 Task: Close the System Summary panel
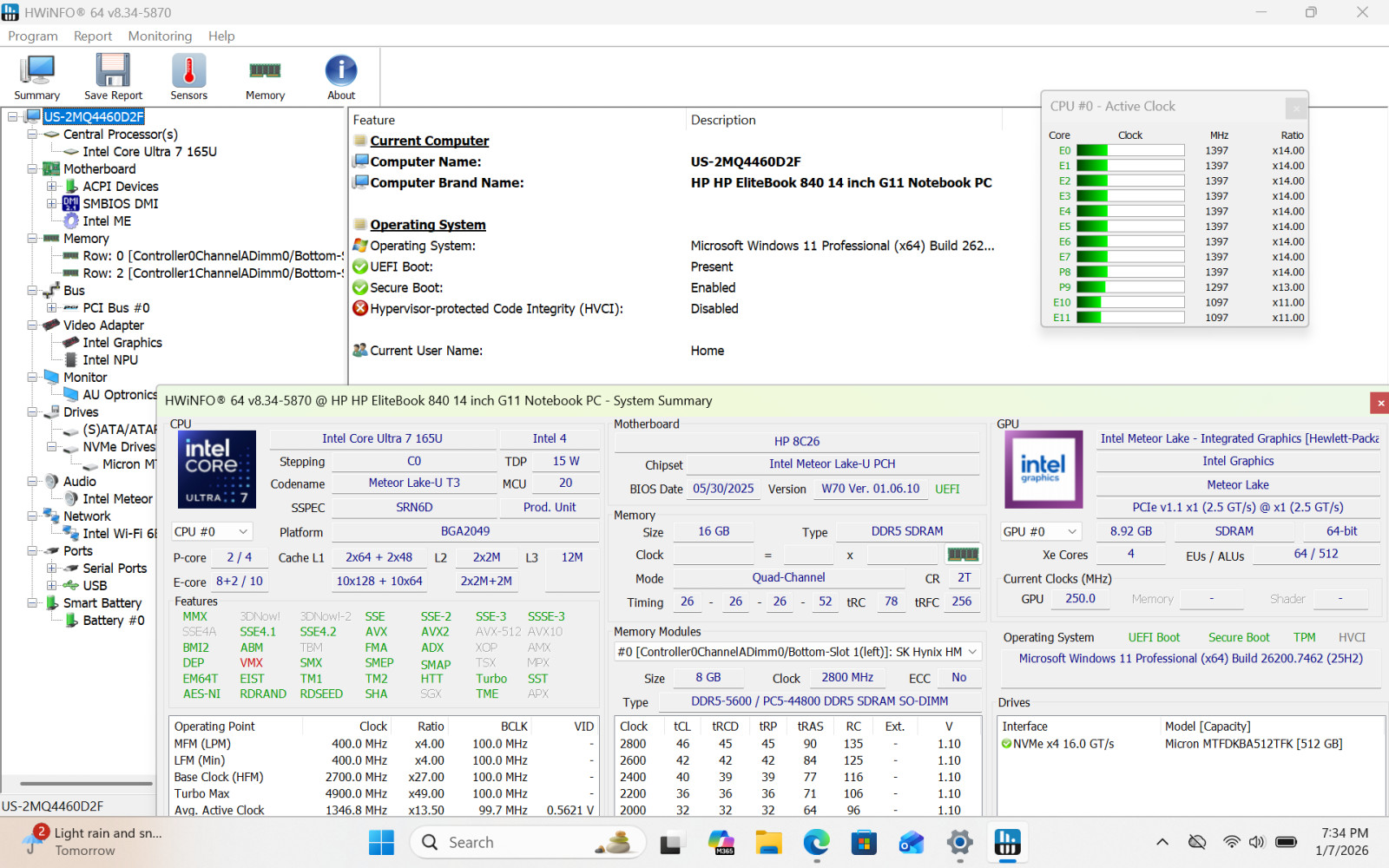(x=1379, y=402)
